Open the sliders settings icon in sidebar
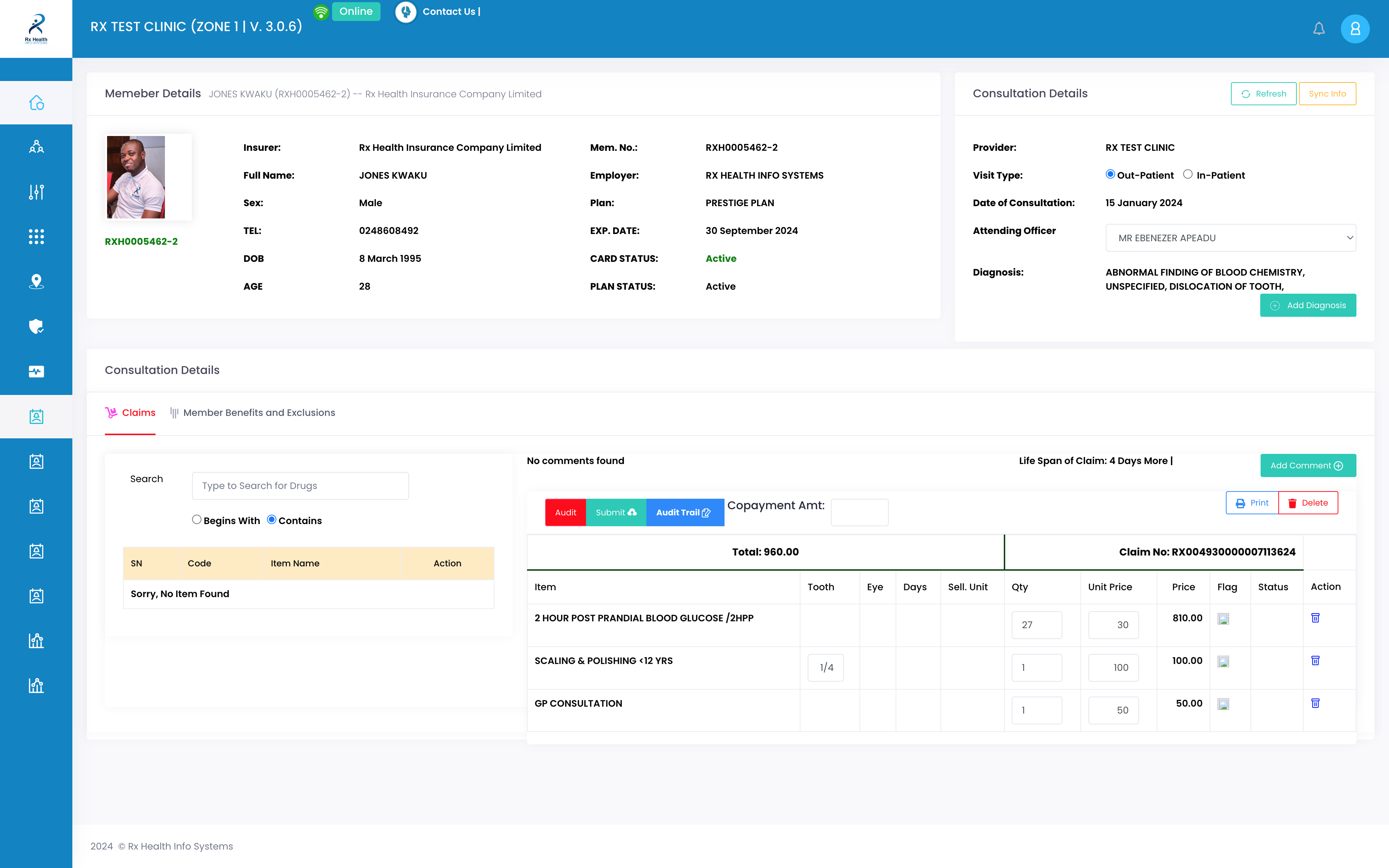Viewport: 1389px width, 868px height. coord(36,192)
